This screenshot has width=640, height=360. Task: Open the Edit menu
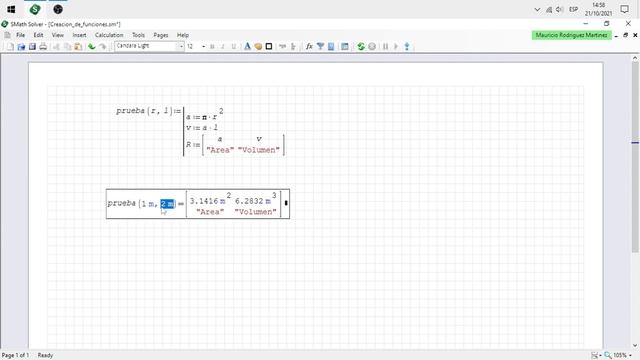(x=38, y=35)
